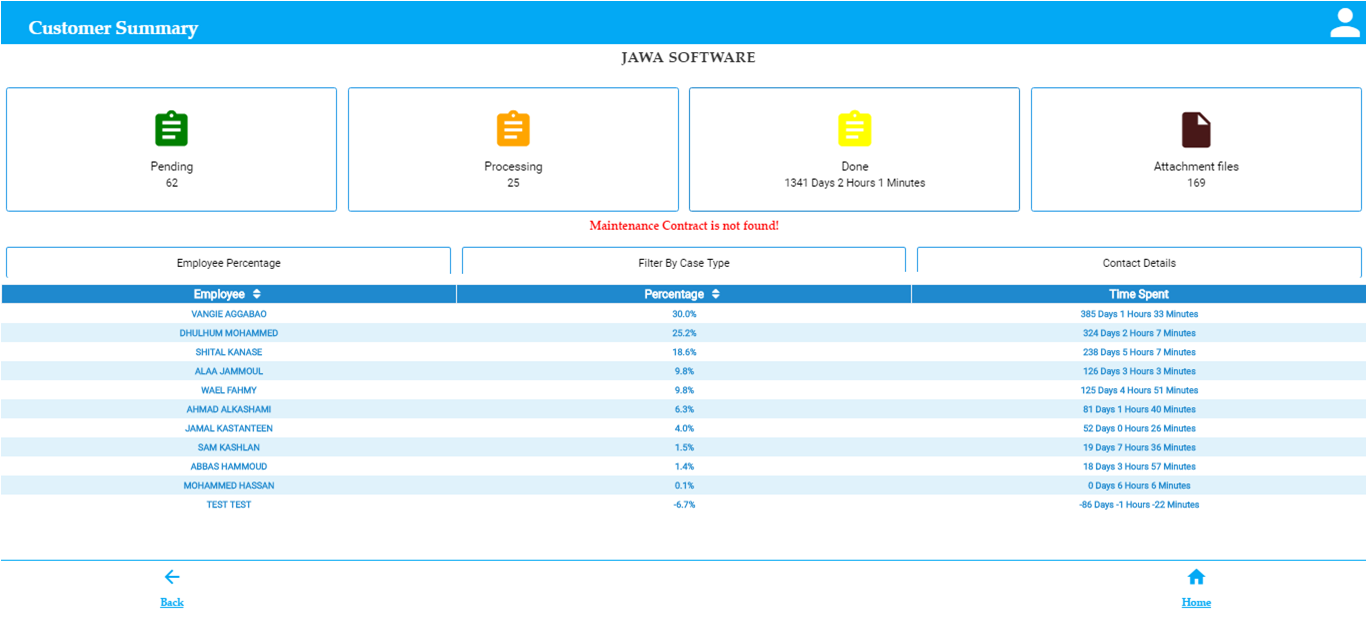Click 324 Days 2 Hours 7 Minutes
The image size is (1367, 623).
pos(1139,333)
